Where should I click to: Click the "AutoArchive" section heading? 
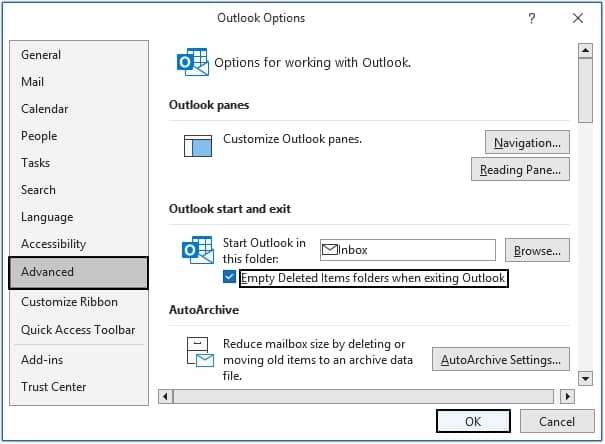tap(204, 310)
